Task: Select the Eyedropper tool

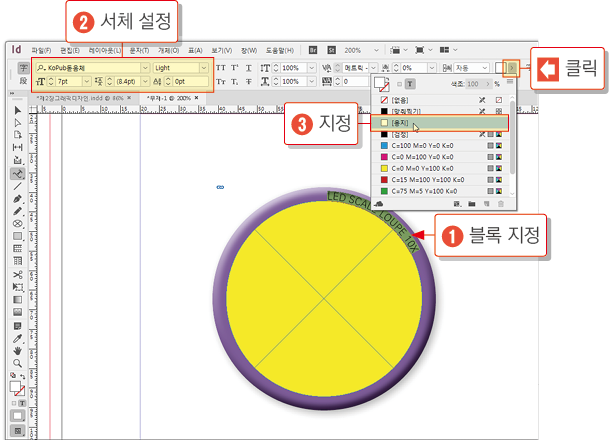Action: [17, 338]
